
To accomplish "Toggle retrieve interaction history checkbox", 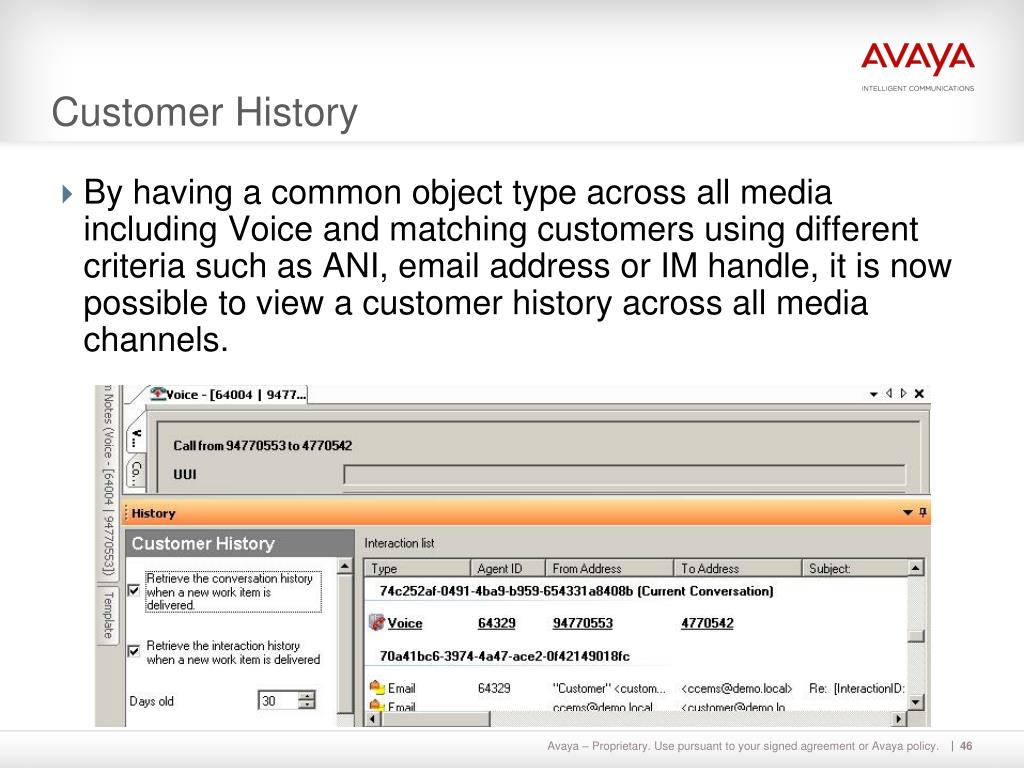I will 134,651.
